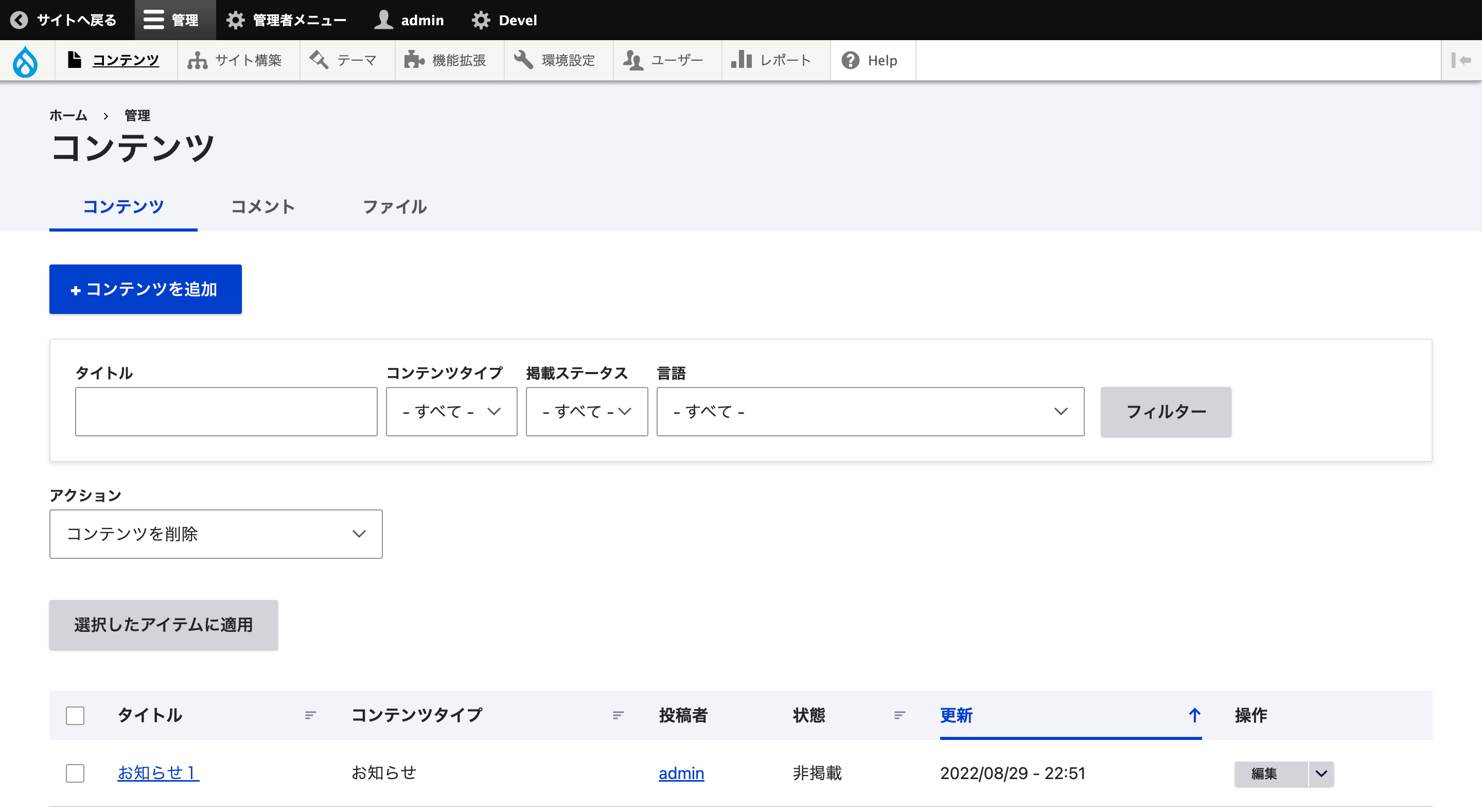Viewport: 1482px width, 812px height.
Task: Click the 編集 button for お知らせ1
Action: point(1271,773)
